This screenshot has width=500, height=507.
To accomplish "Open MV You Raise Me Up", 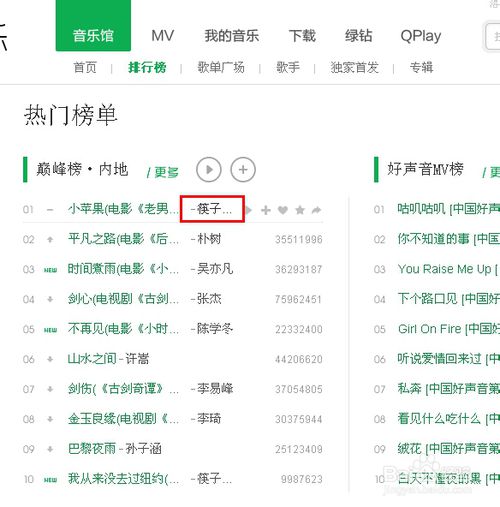I will 448,269.
